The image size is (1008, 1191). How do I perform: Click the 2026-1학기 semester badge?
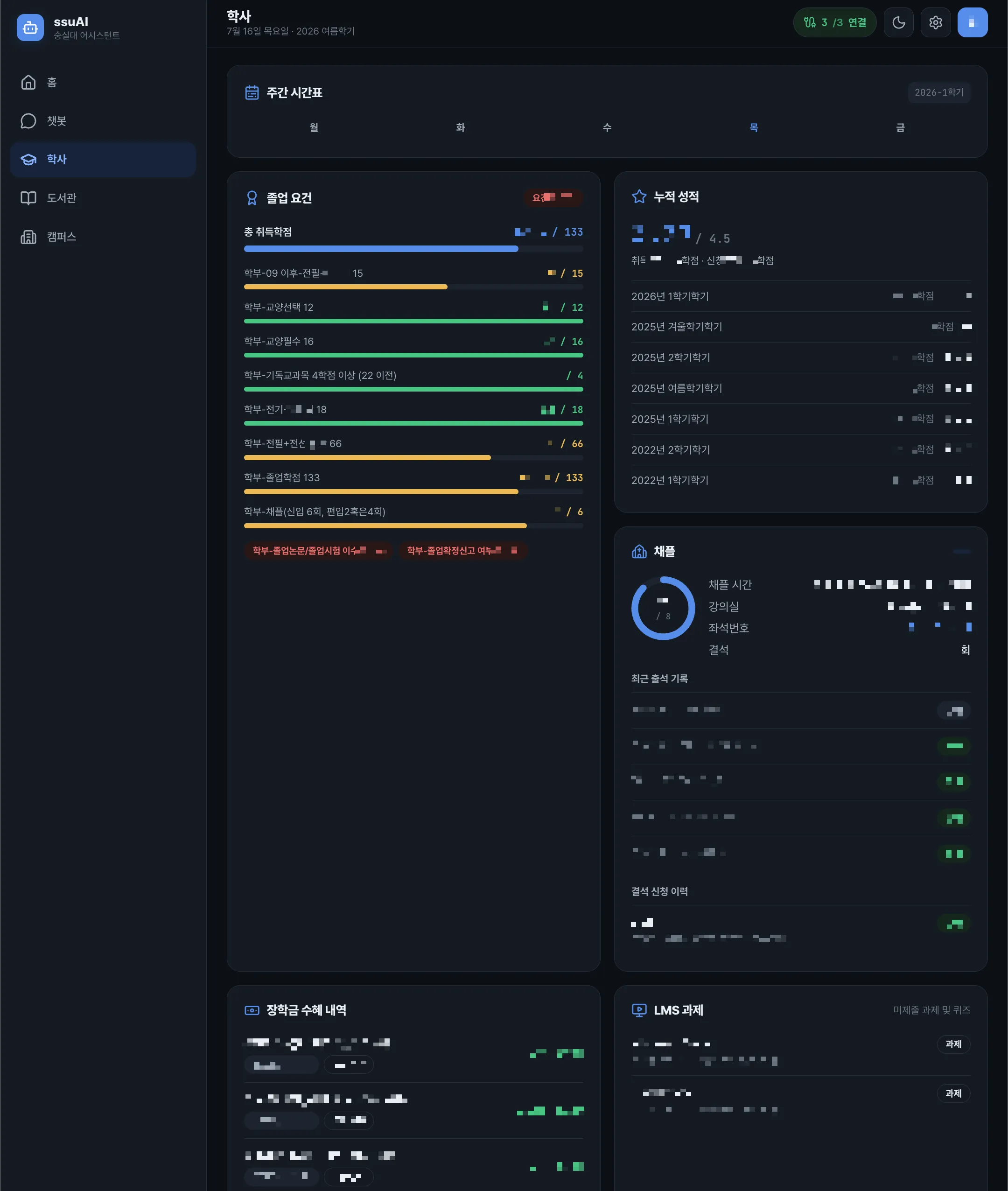(939, 92)
